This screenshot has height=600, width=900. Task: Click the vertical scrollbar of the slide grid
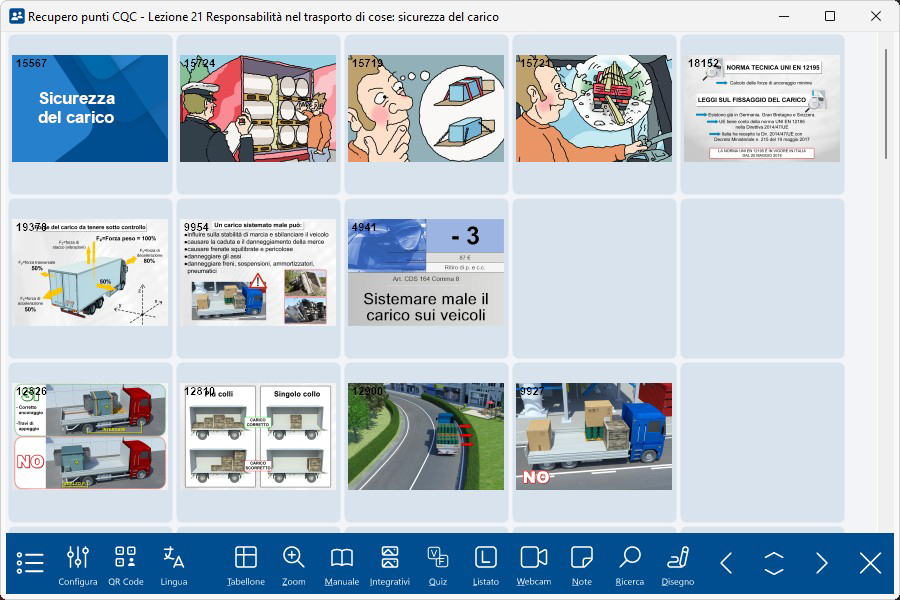point(885,103)
